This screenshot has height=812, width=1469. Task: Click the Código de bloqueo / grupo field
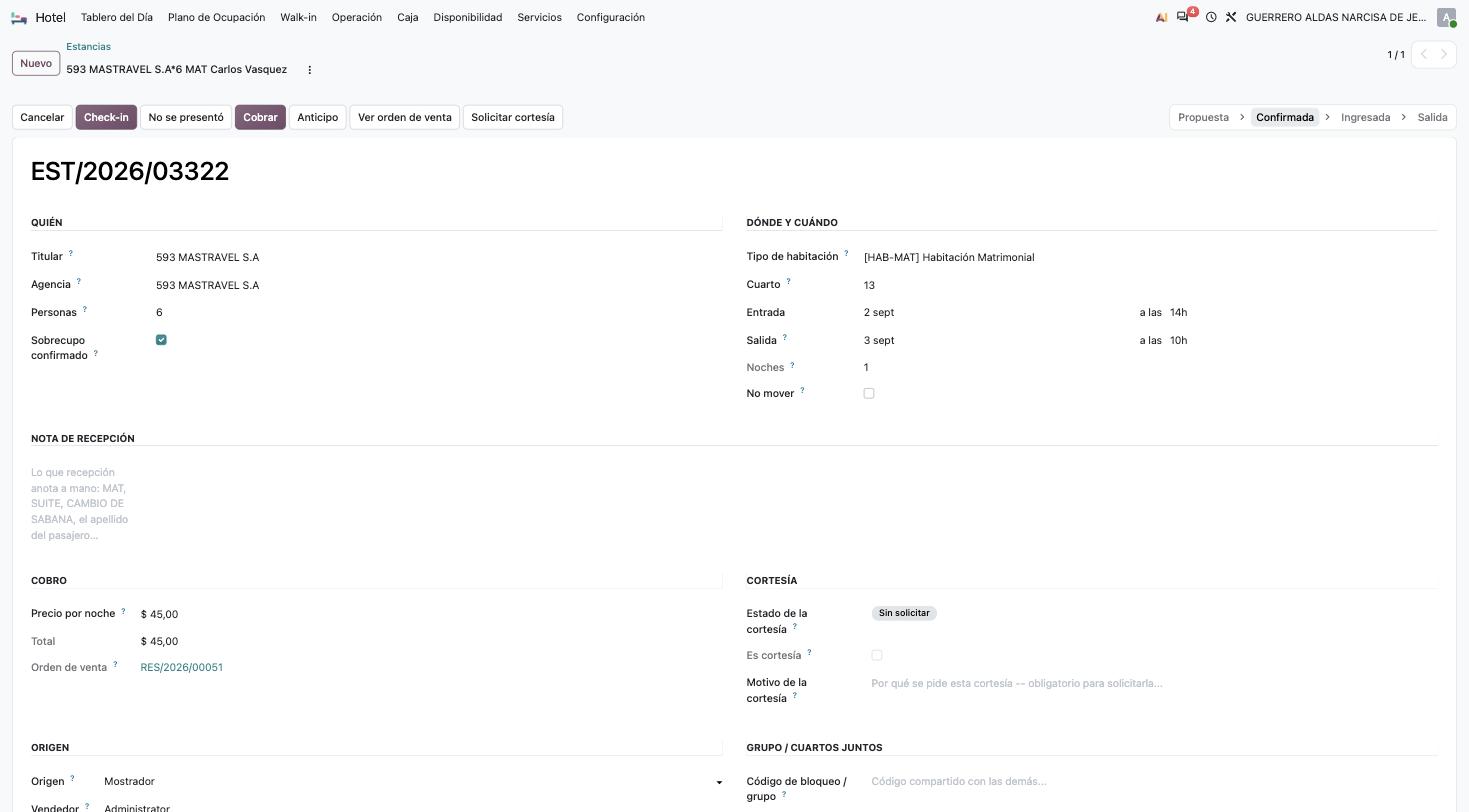1154,781
